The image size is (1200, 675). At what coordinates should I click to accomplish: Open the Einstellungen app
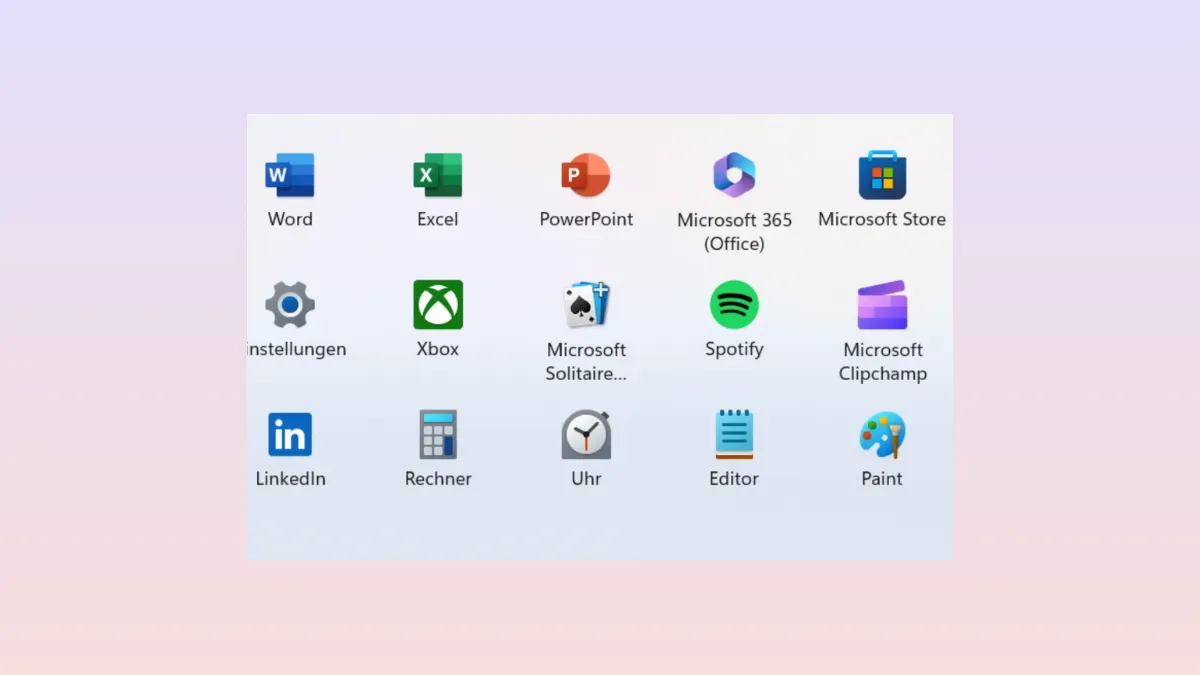289,303
